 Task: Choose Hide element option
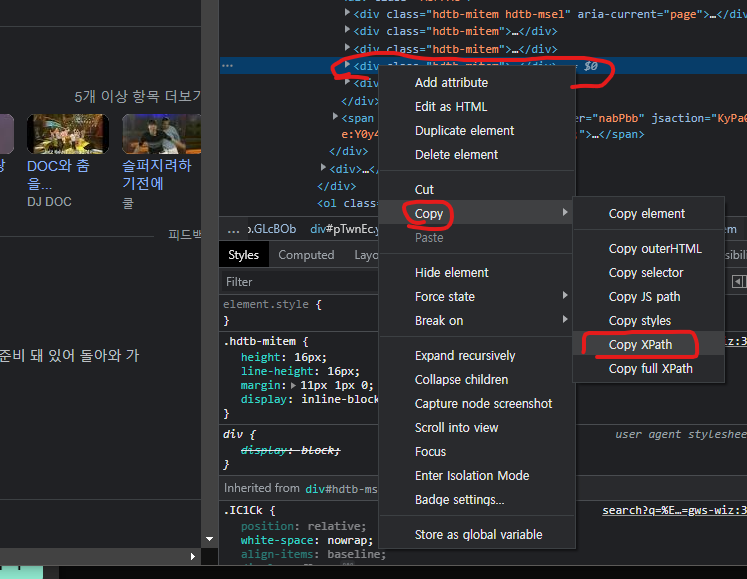[x=477, y=273]
